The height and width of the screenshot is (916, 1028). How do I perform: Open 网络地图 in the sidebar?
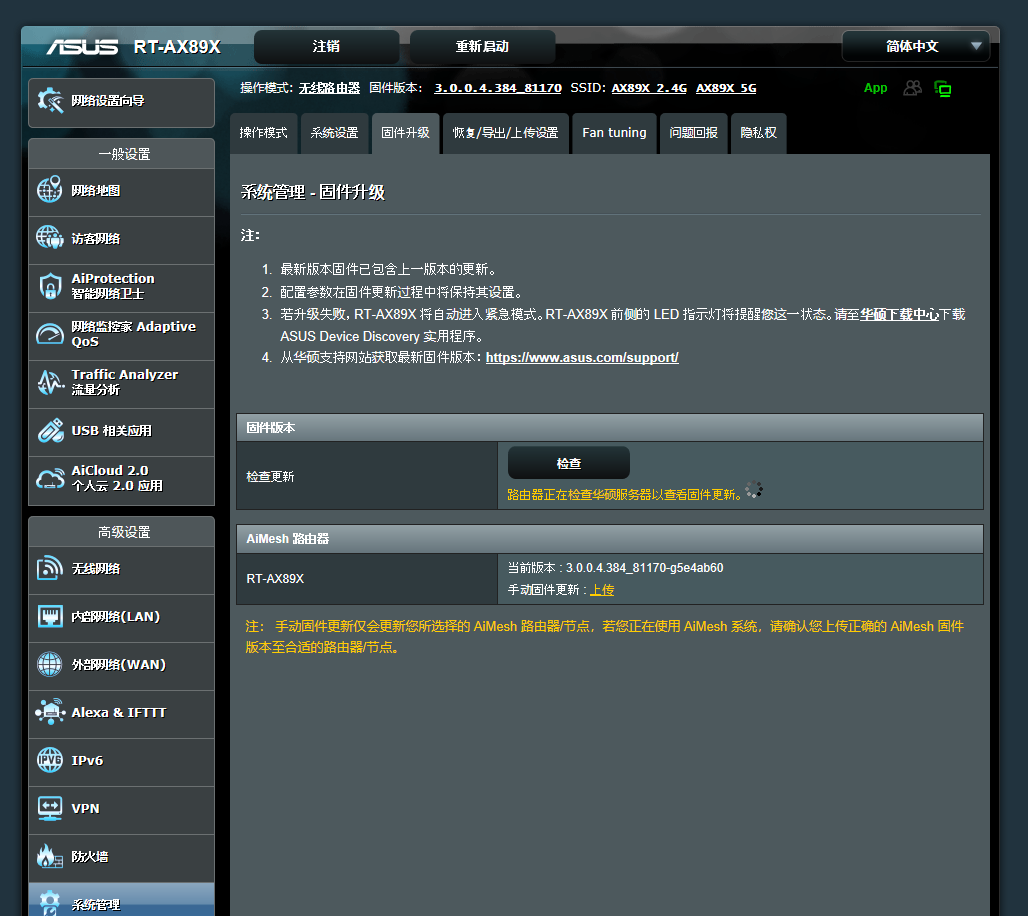pyautogui.click(x=121, y=191)
